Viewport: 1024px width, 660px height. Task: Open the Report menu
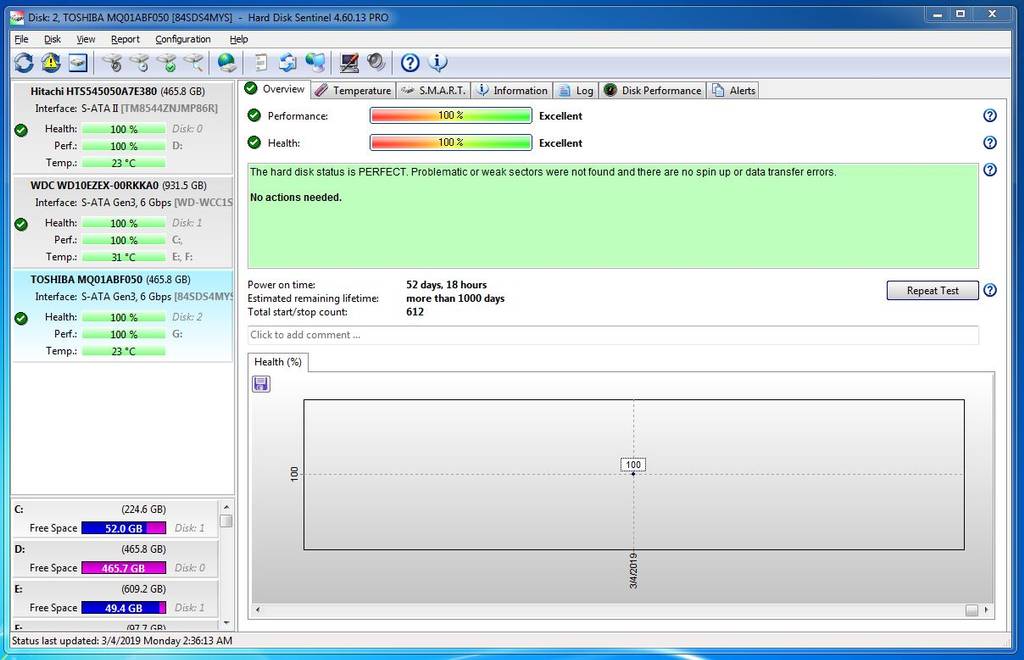125,39
